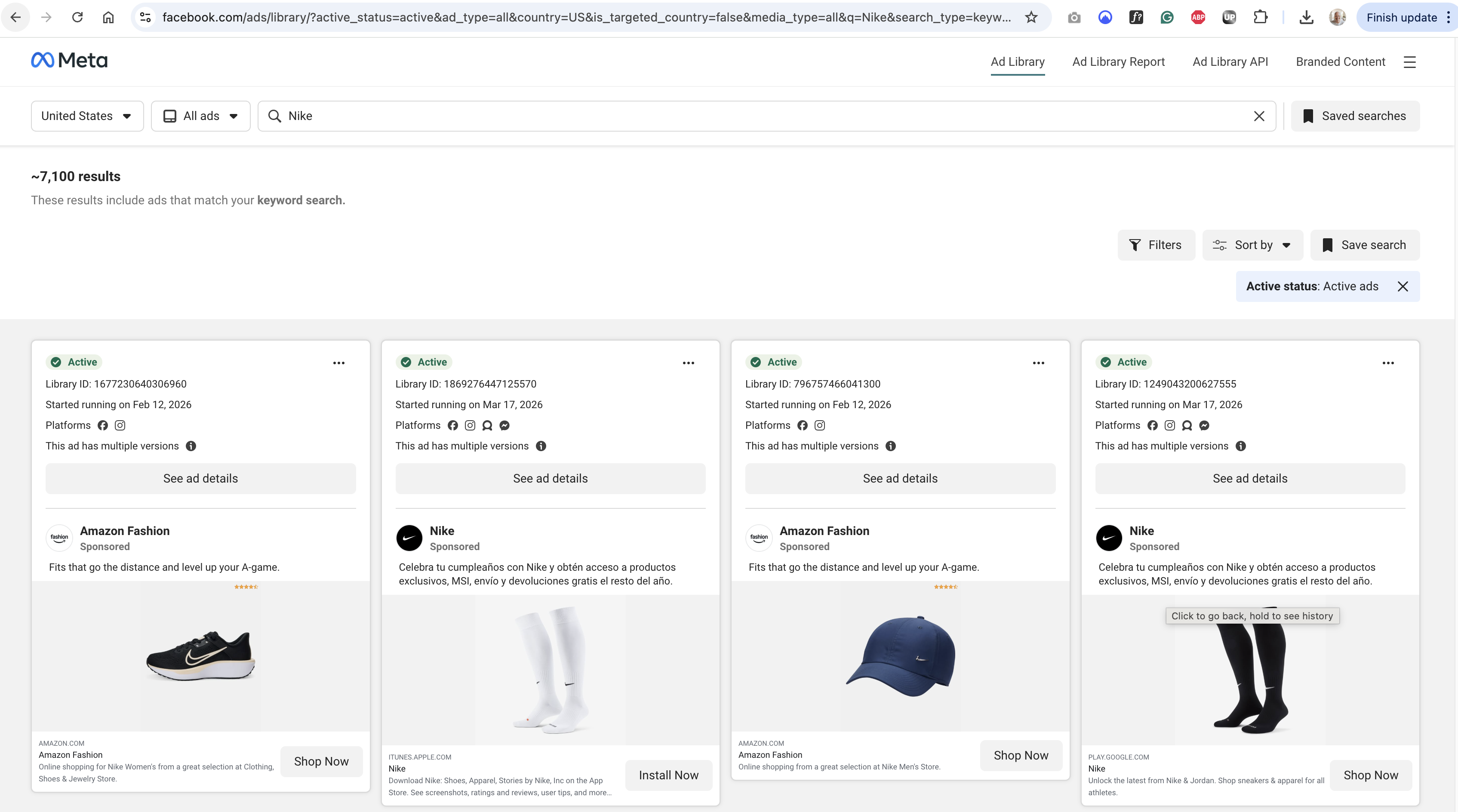Viewport: 1458px width, 812px height.
Task: Click Facebook platform icon in ad 1677230640306960
Action: click(102, 425)
